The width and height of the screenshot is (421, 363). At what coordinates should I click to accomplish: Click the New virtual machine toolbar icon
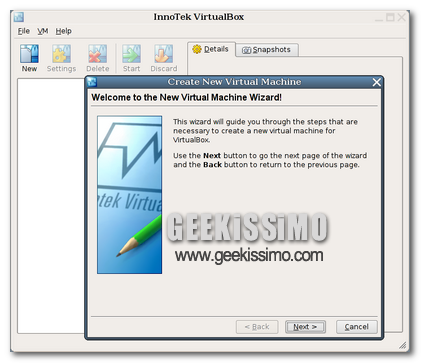coord(29,54)
